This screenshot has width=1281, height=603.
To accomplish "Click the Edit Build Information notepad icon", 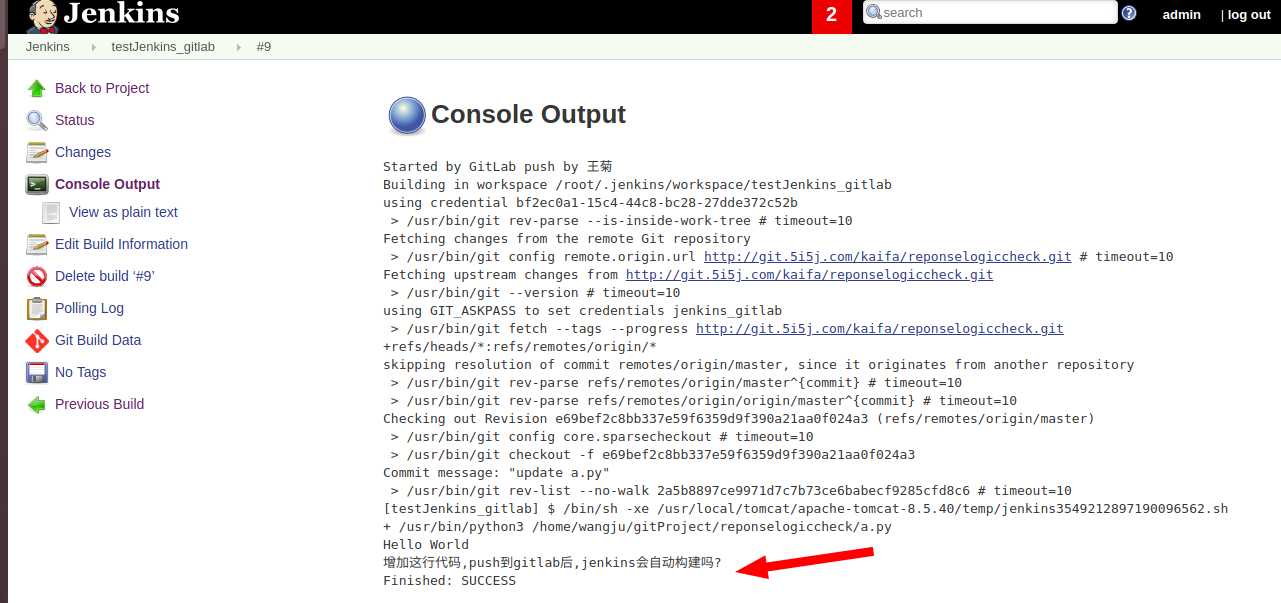I will click(37, 244).
